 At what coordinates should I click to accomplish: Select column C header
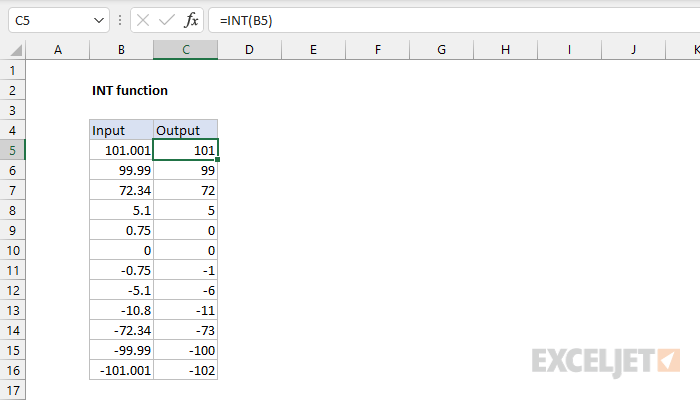185,50
